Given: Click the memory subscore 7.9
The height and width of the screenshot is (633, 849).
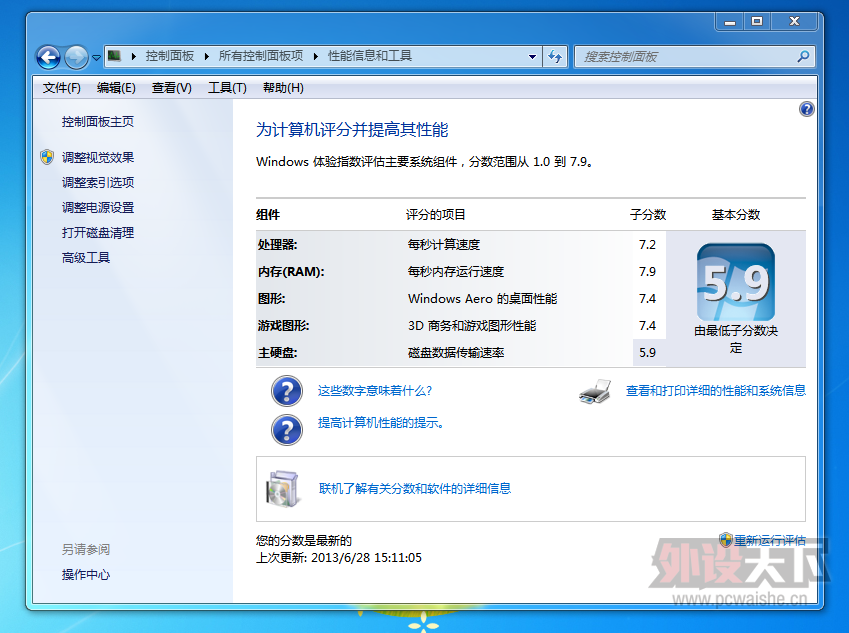Looking at the screenshot, I should [647, 272].
